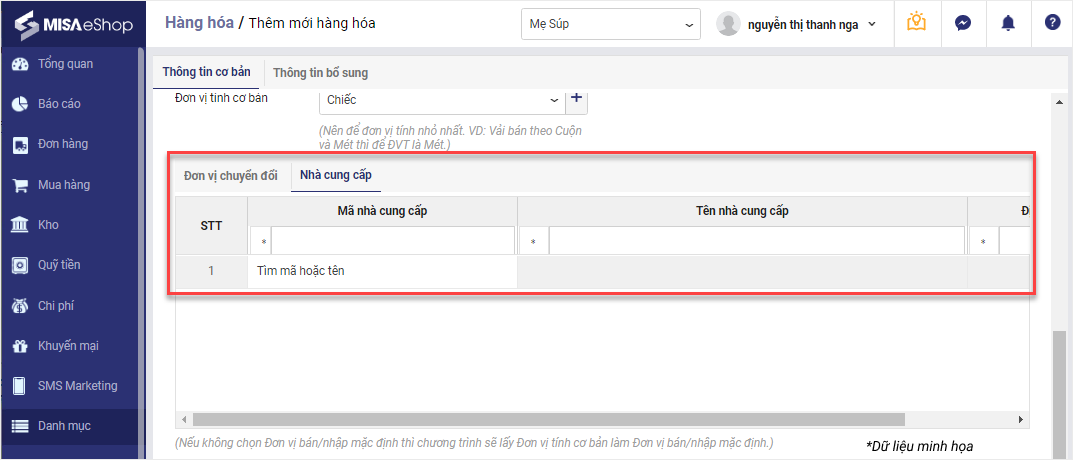The image size is (1073, 460).
Task: Click Tên nhà cung cấp filter field
Action: (x=757, y=242)
